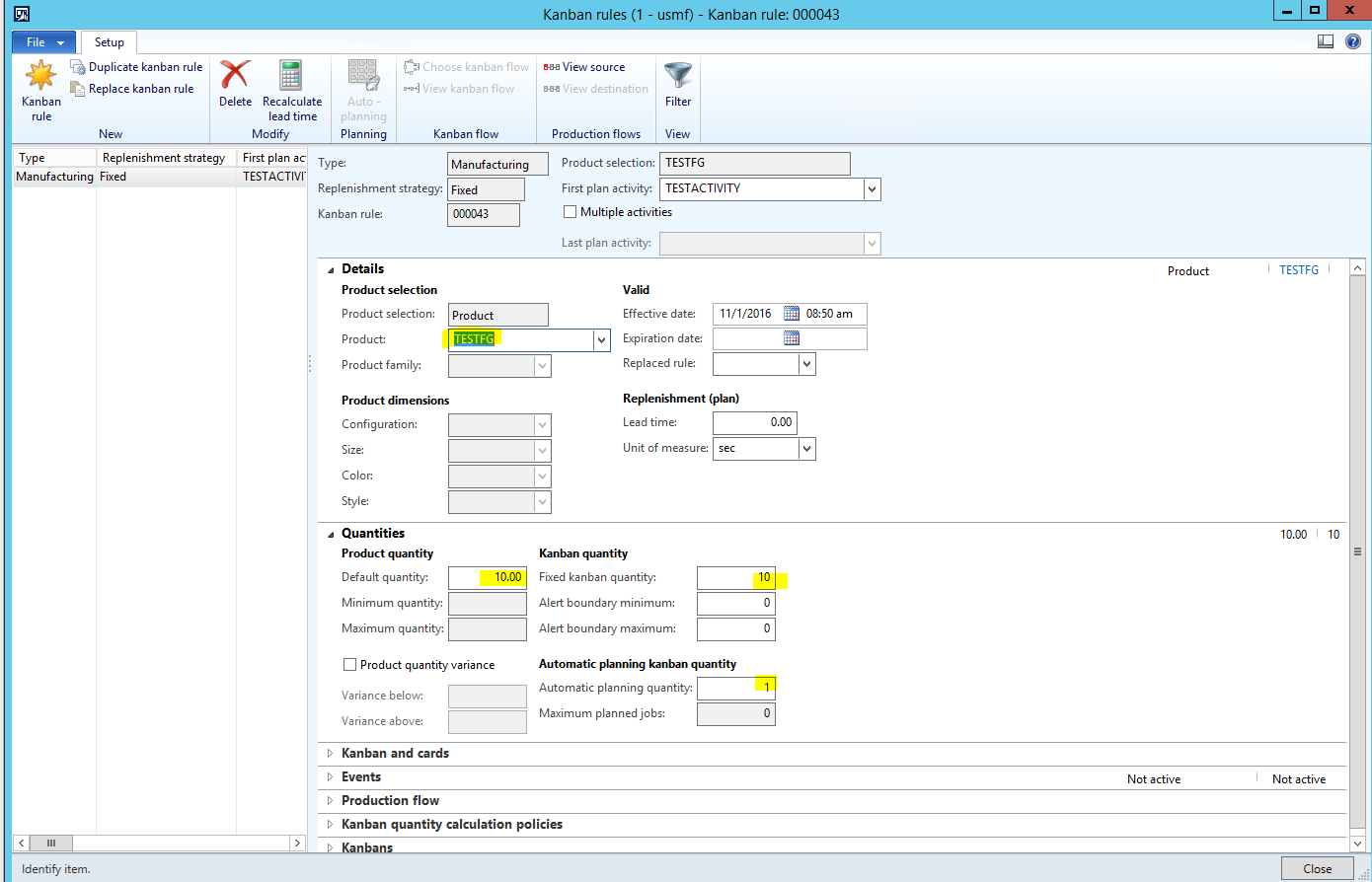Viewport: 1372px width, 882px height.
Task: Check the Product quantity variance box
Action: [349, 665]
